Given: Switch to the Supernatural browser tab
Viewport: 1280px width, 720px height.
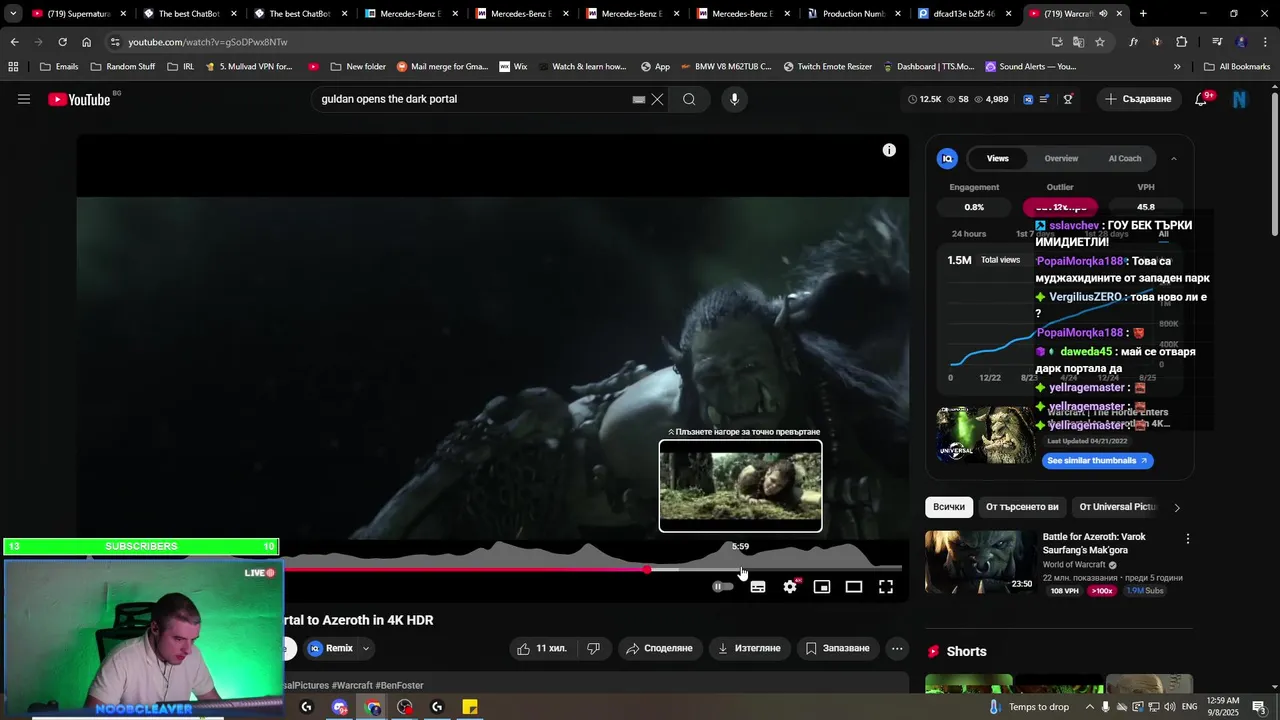Looking at the screenshot, I should (x=78, y=14).
